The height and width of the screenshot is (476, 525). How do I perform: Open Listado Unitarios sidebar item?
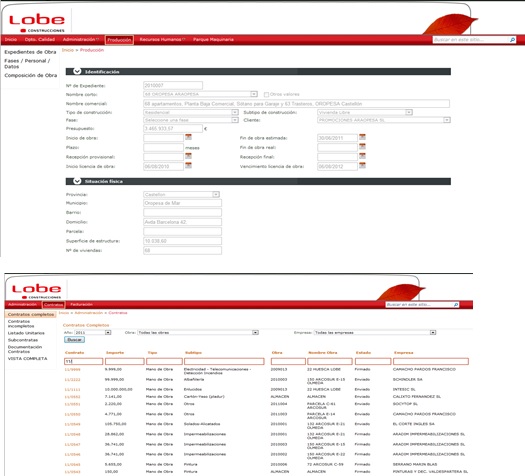click(26, 333)
